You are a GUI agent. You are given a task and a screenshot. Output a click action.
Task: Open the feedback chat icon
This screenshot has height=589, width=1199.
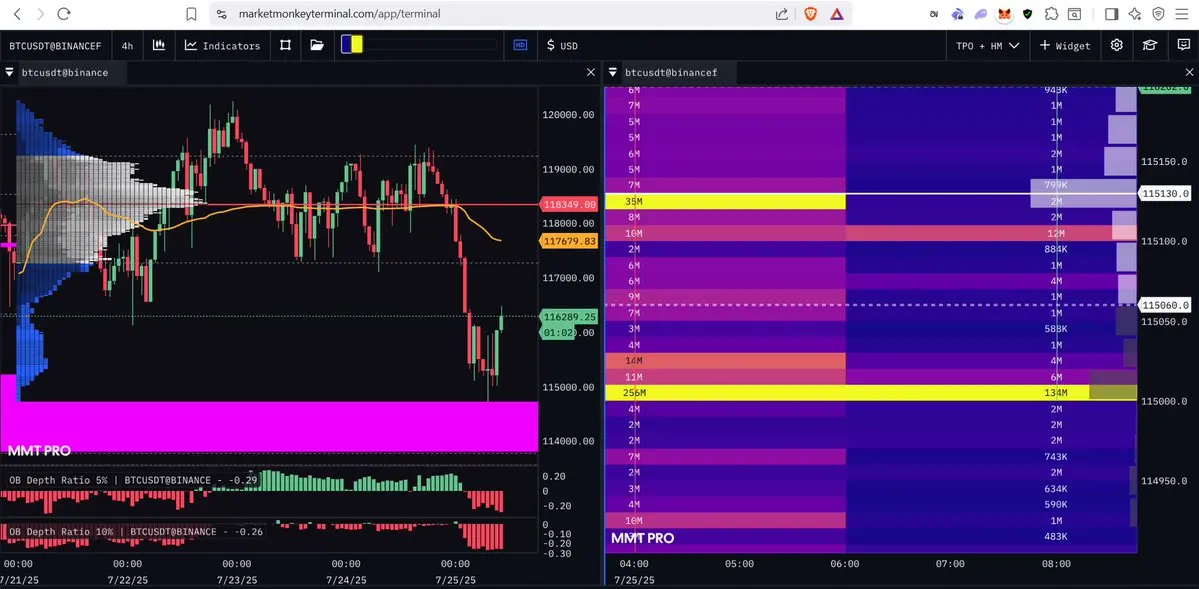1184,45
